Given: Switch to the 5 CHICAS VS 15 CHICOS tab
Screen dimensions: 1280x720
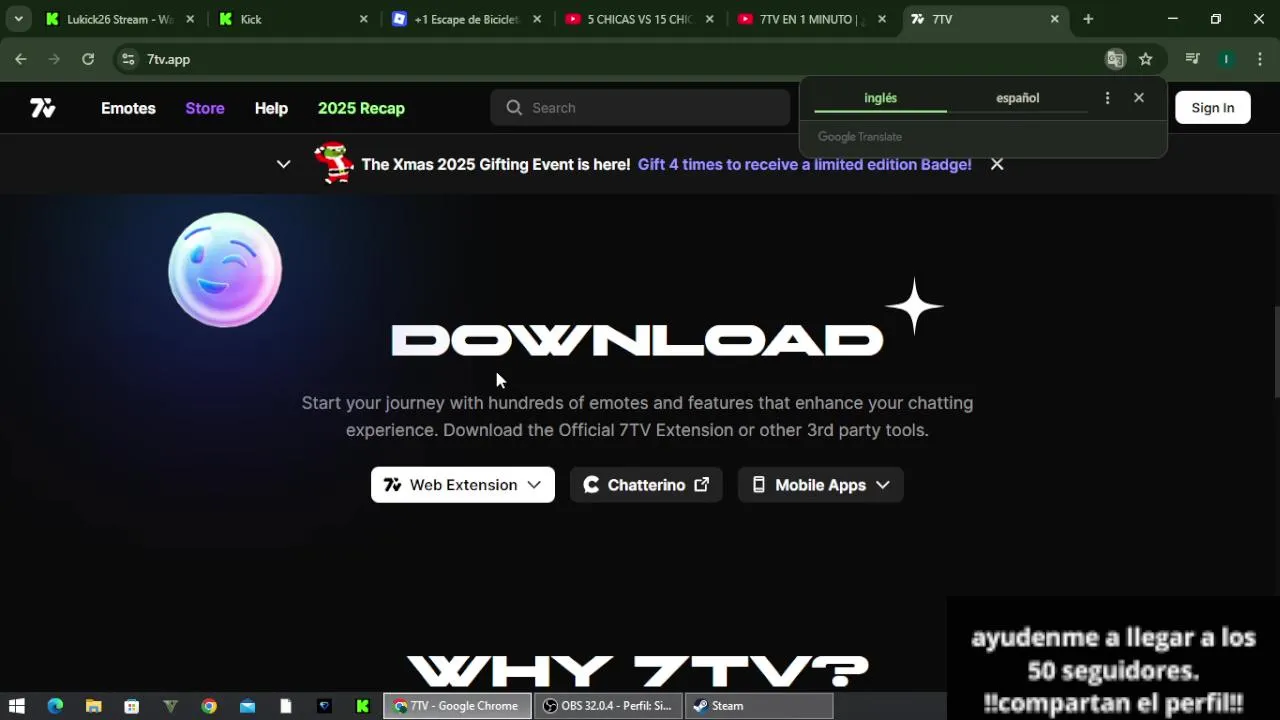Looking at the screenshot, I should 640,19.
